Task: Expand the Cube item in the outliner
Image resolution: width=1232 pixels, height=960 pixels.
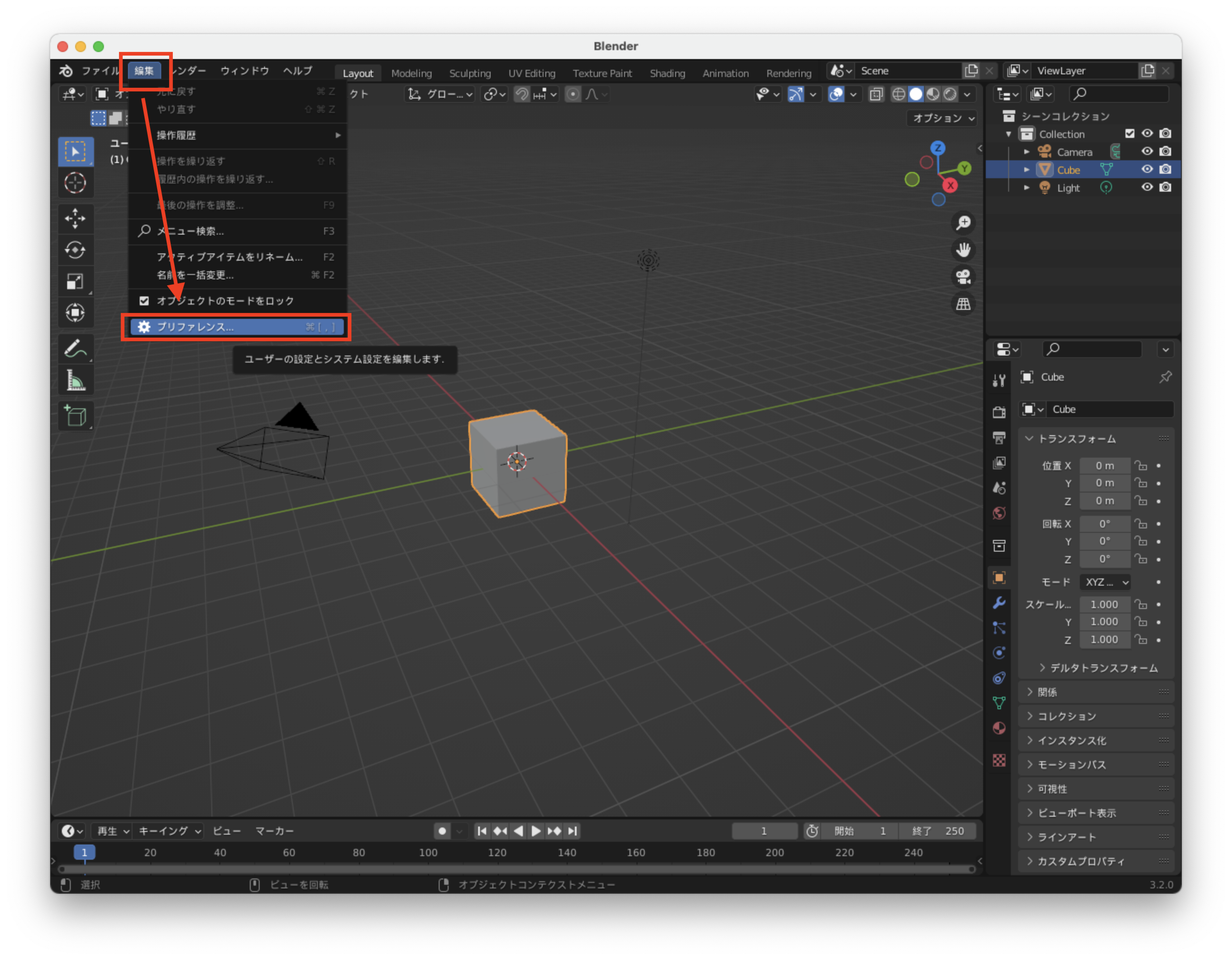Action: pyautogui.click(x=1027, y=169)
